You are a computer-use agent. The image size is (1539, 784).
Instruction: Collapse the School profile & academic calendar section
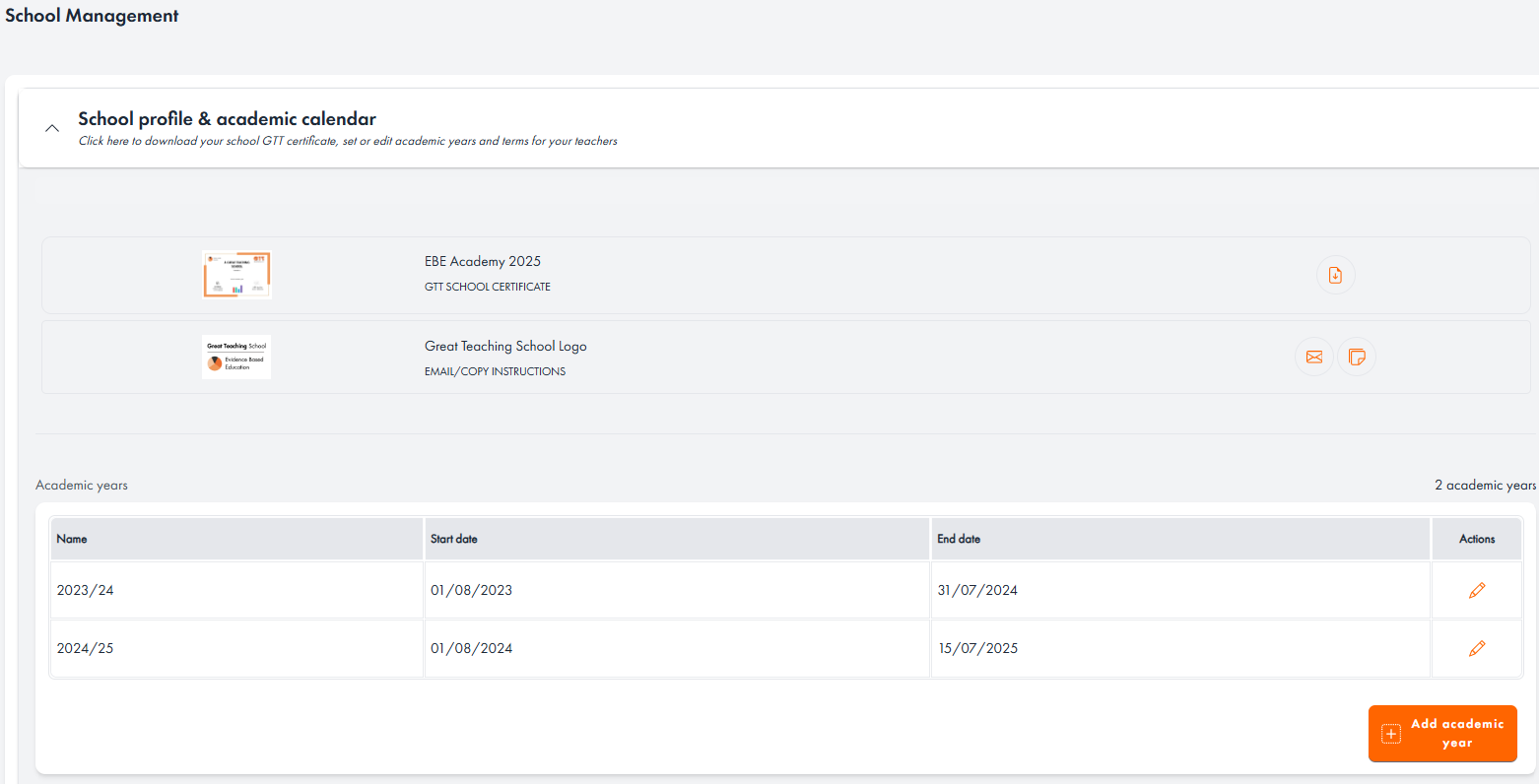52,128
